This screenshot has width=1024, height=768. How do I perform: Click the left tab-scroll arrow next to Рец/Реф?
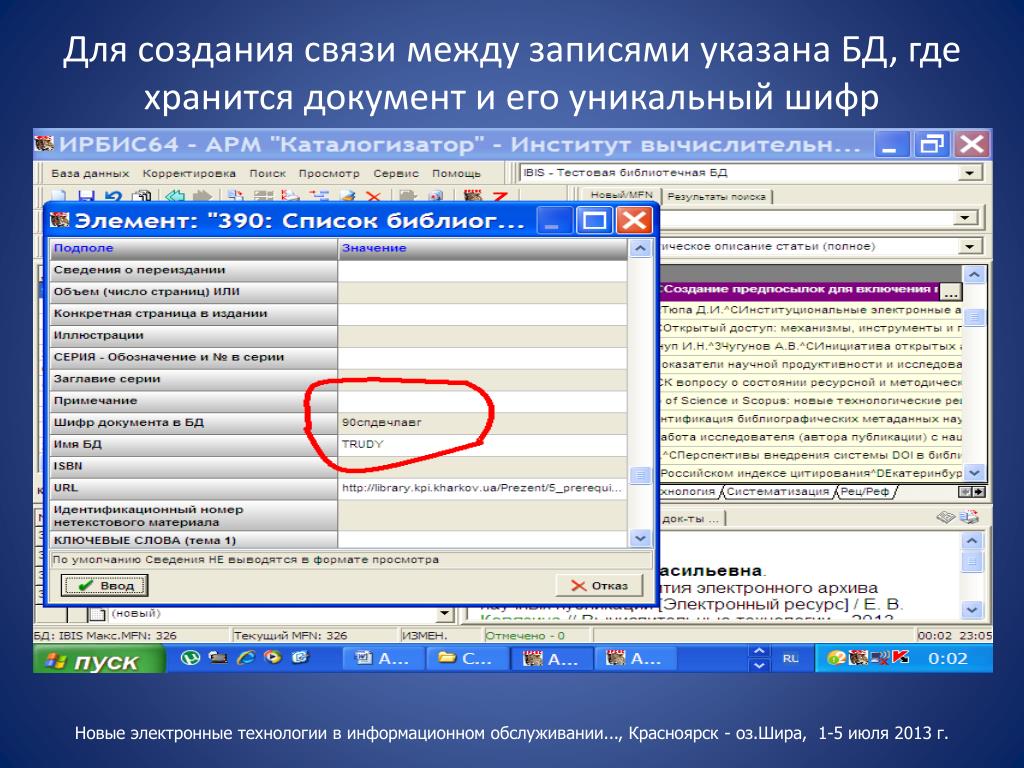pyautogui.click(x=965, y=491)
